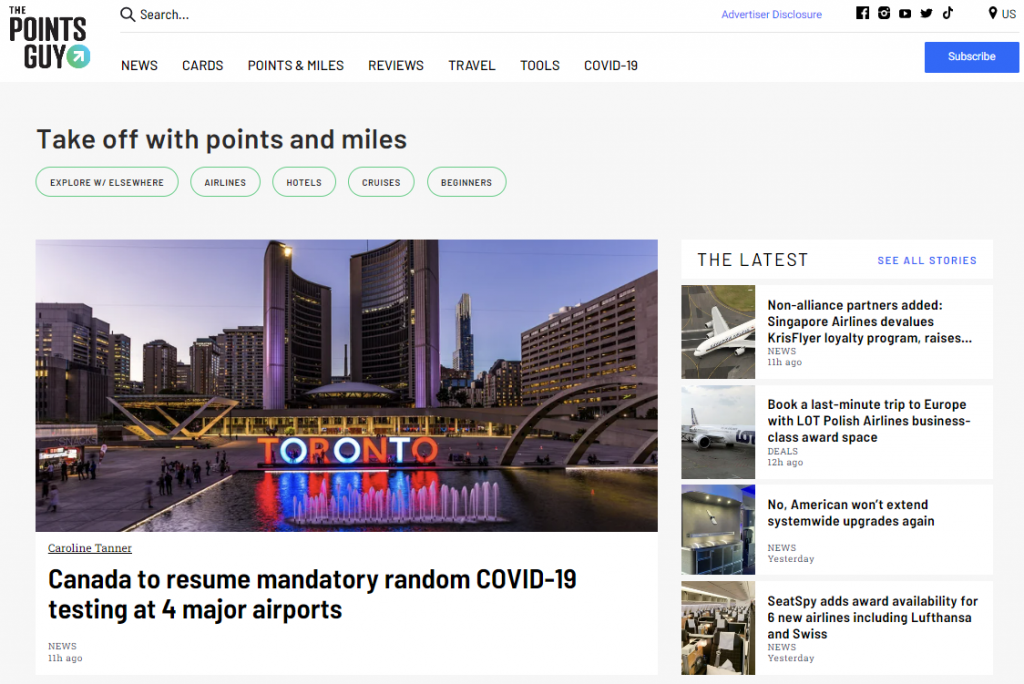Click the Toronto featured article image
The image size is (1024, 684).
[346, 385]
